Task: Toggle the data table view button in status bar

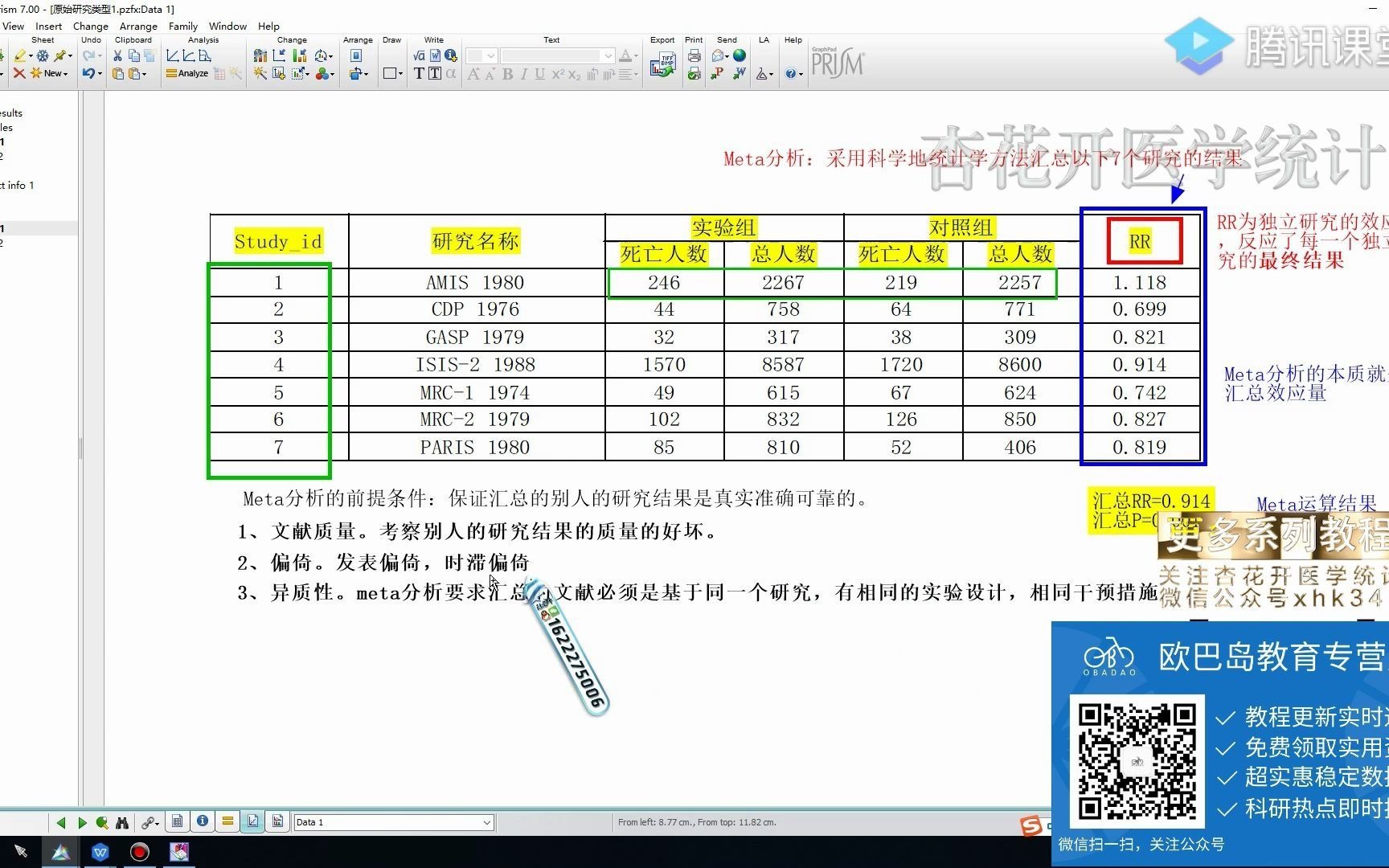Action: [178, 821]
